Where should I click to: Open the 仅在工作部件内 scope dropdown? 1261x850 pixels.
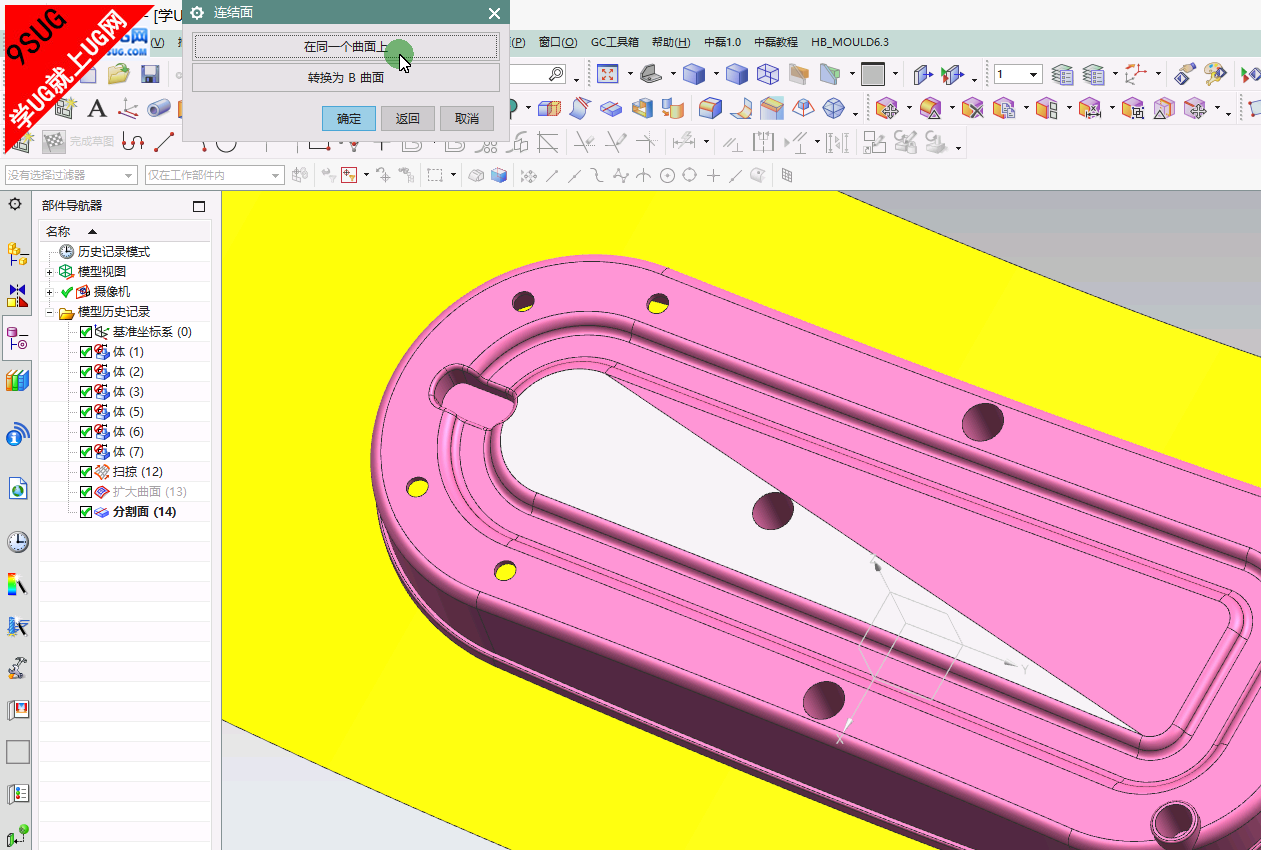click(x=215, y=175)
